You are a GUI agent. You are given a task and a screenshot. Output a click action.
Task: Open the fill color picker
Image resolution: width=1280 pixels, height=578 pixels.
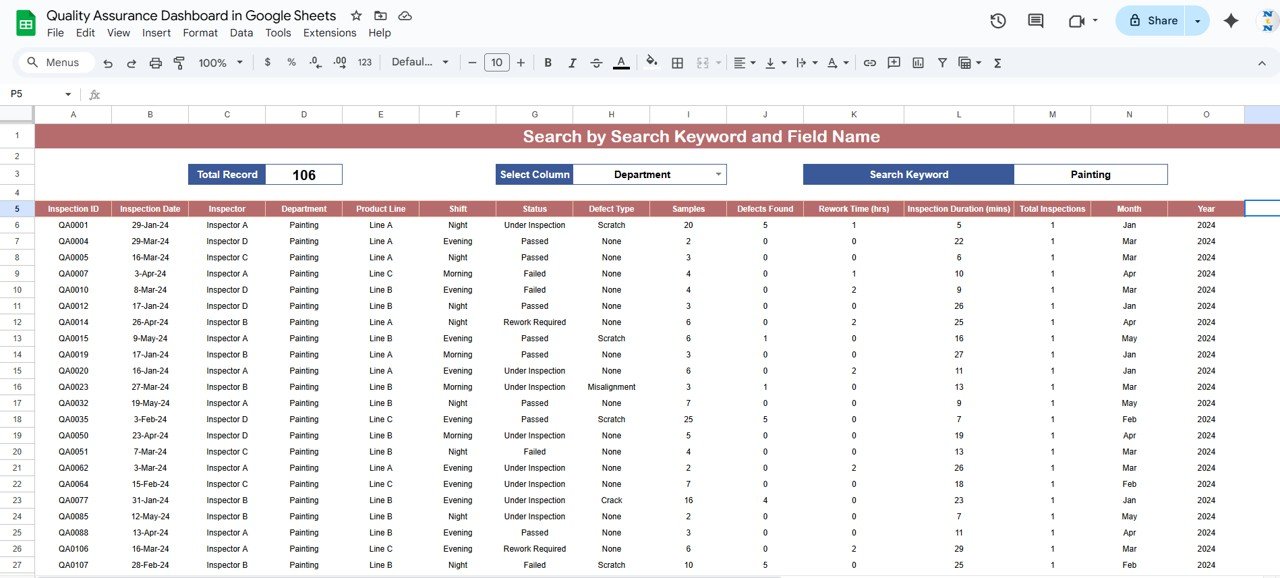[x=652, y=62]
